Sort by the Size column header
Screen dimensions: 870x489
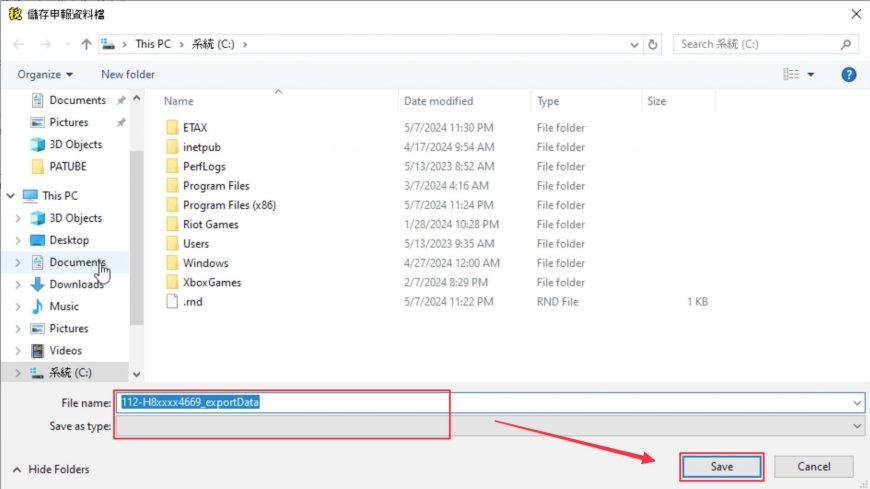click(656, 101)
